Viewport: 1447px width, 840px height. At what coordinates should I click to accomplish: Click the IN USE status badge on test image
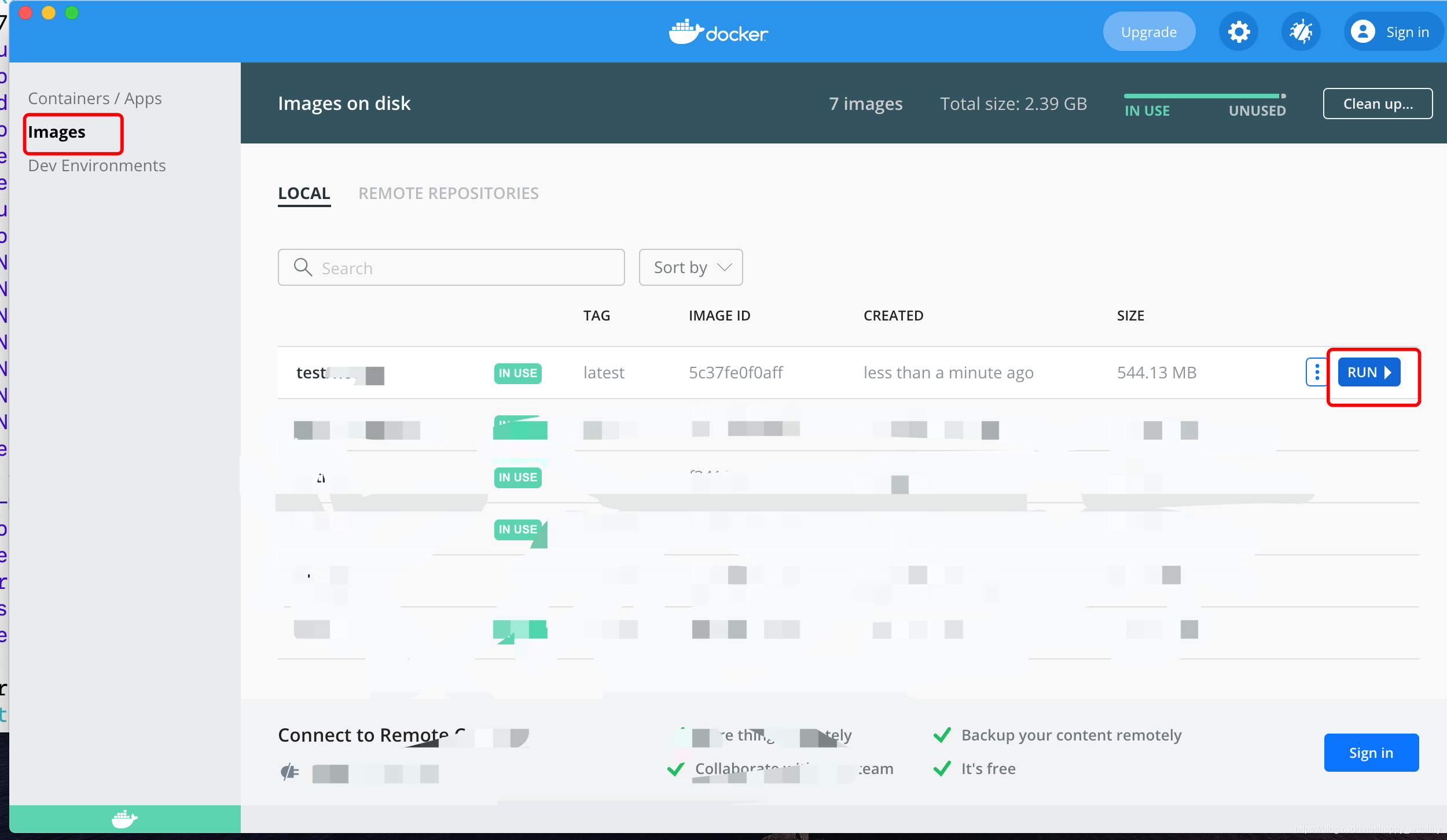coord(517,372)
